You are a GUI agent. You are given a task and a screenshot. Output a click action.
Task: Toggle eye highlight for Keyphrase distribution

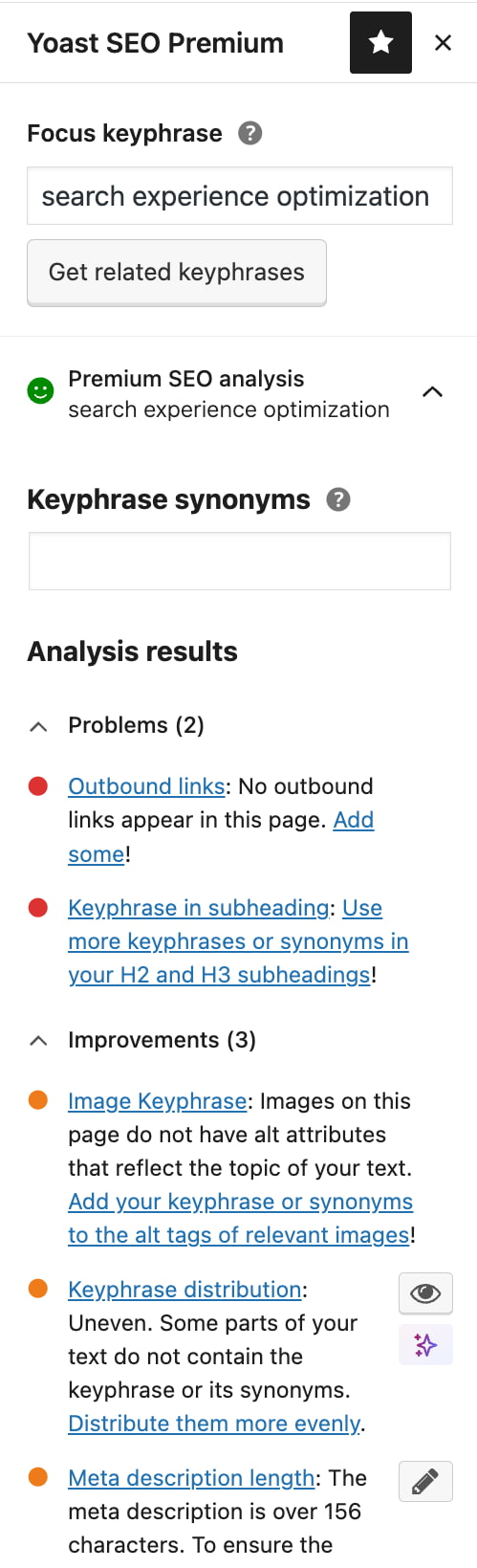coord(425,1294)
